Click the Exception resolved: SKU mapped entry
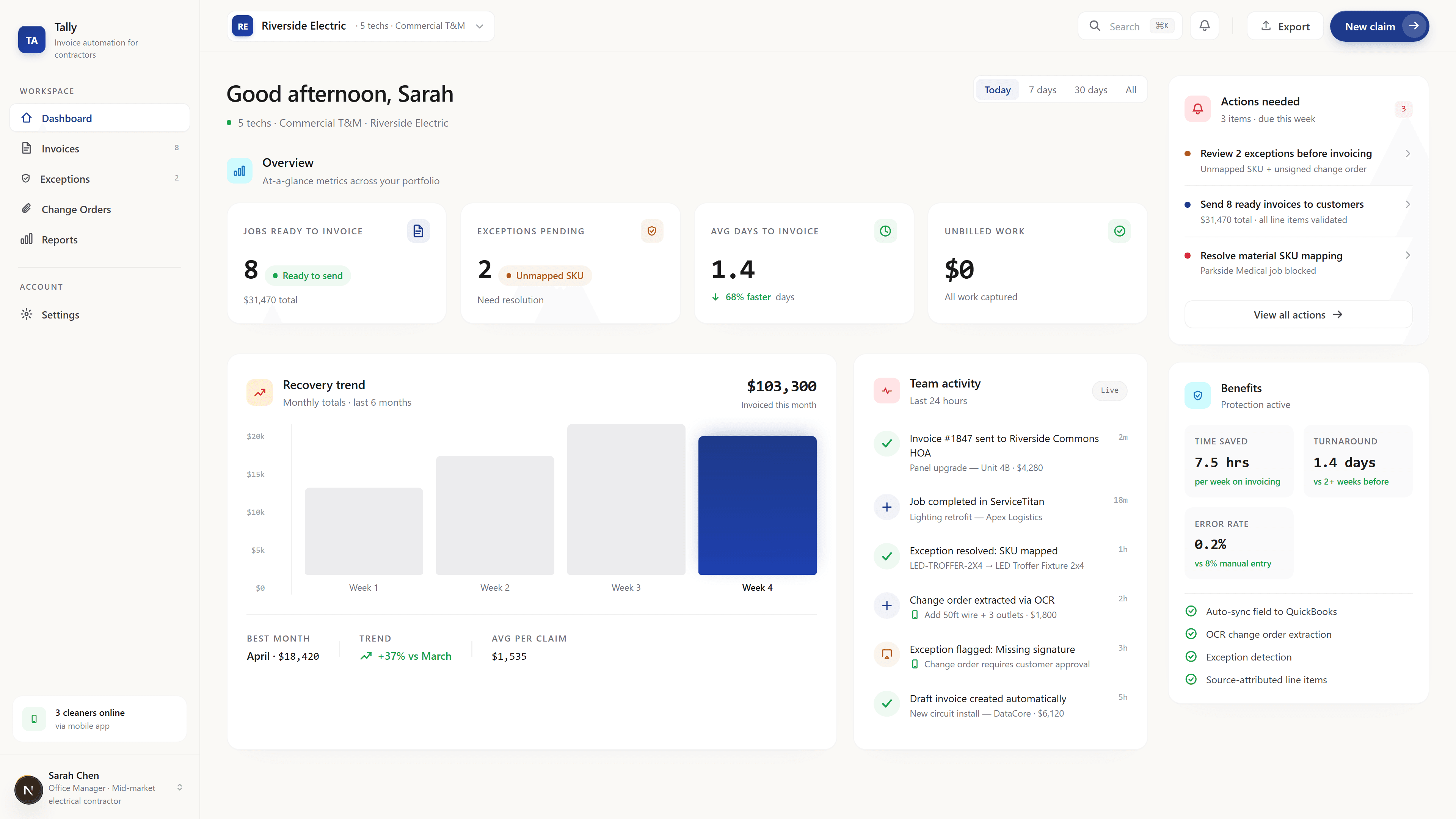Screen dimensions: 1456x819 1001,557
